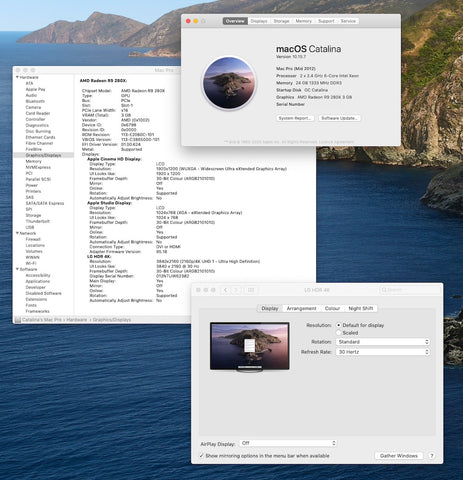Select Bluetooth in the sidebar
Image resolution: width=463 pixels, height=480 pixels.
[x=35, y=101]
